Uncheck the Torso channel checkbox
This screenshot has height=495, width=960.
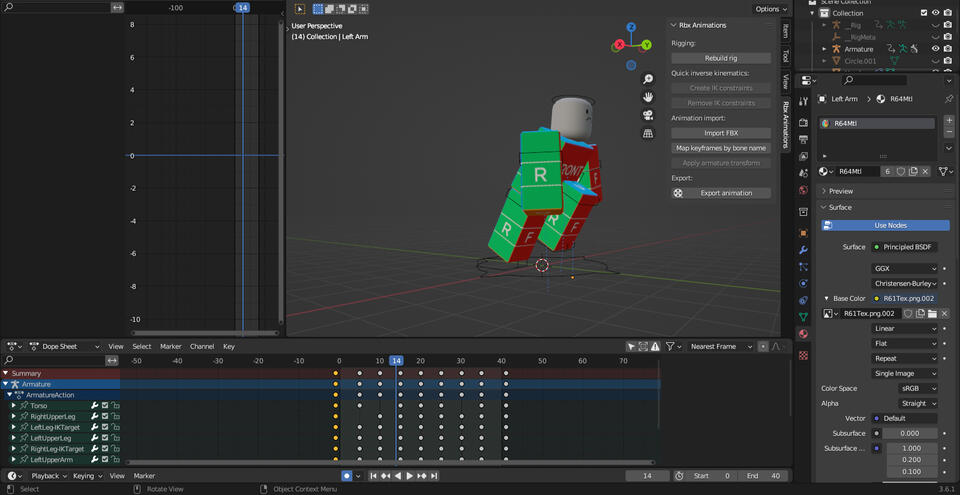click(105, 406)
